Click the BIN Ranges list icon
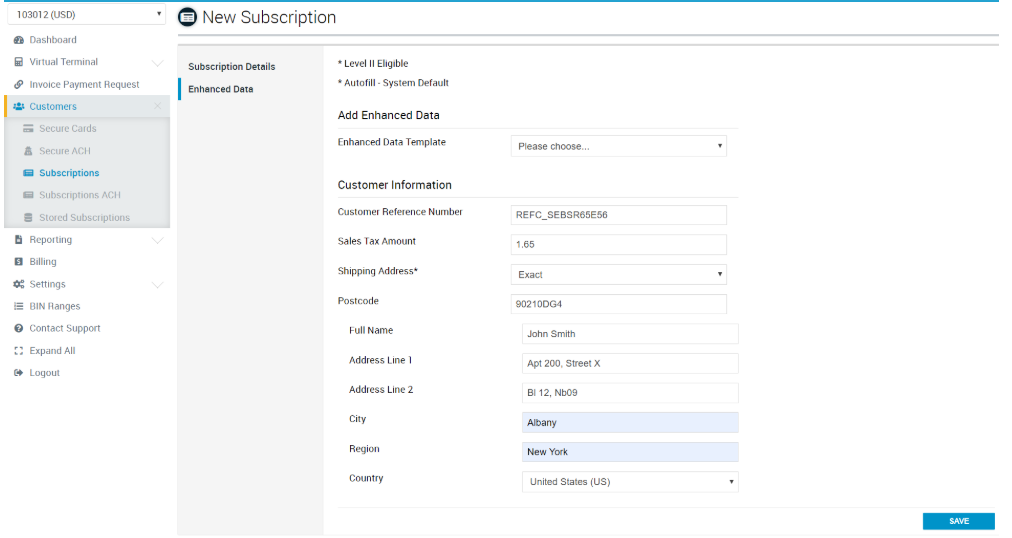 pos(19,307)
